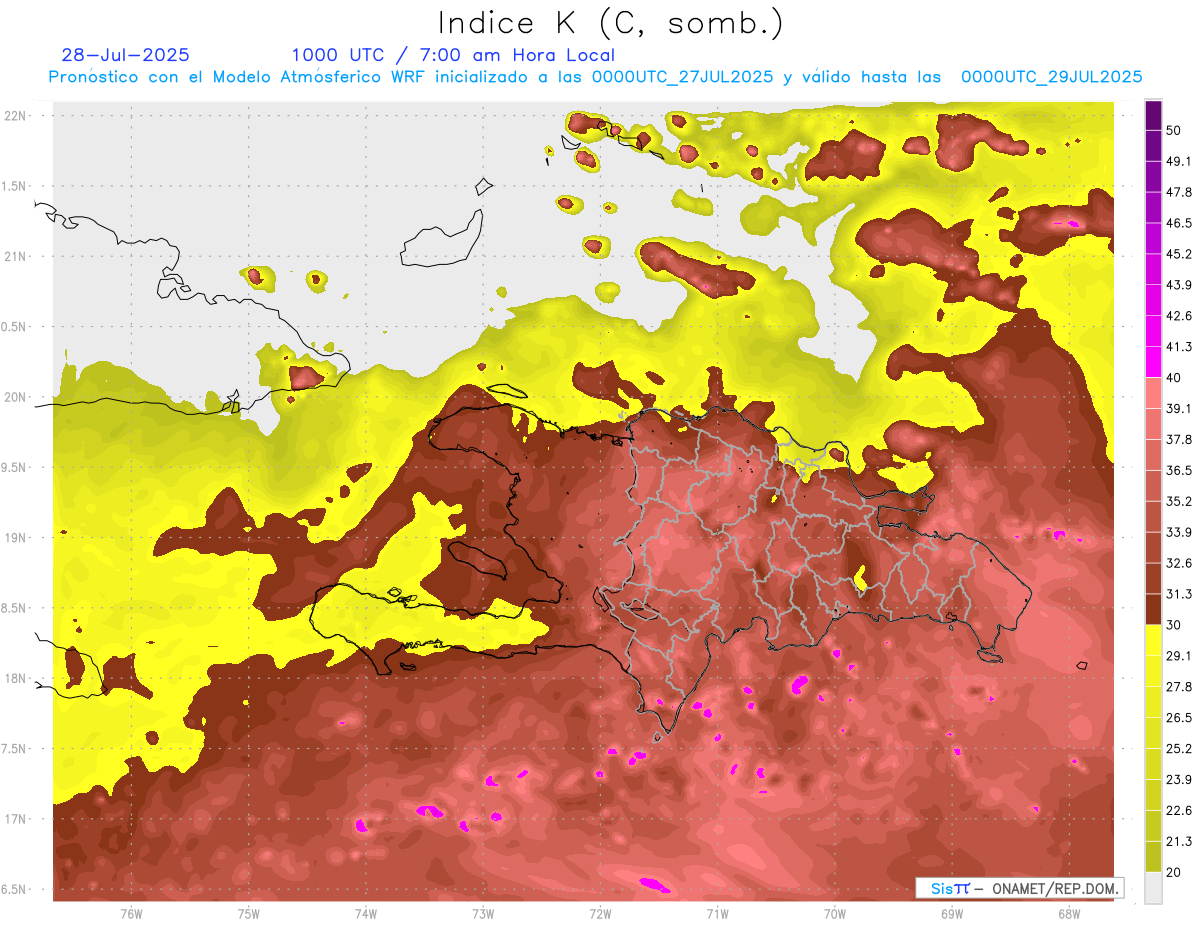Click the '22.6' colorbar label

tap(1180, 811)
